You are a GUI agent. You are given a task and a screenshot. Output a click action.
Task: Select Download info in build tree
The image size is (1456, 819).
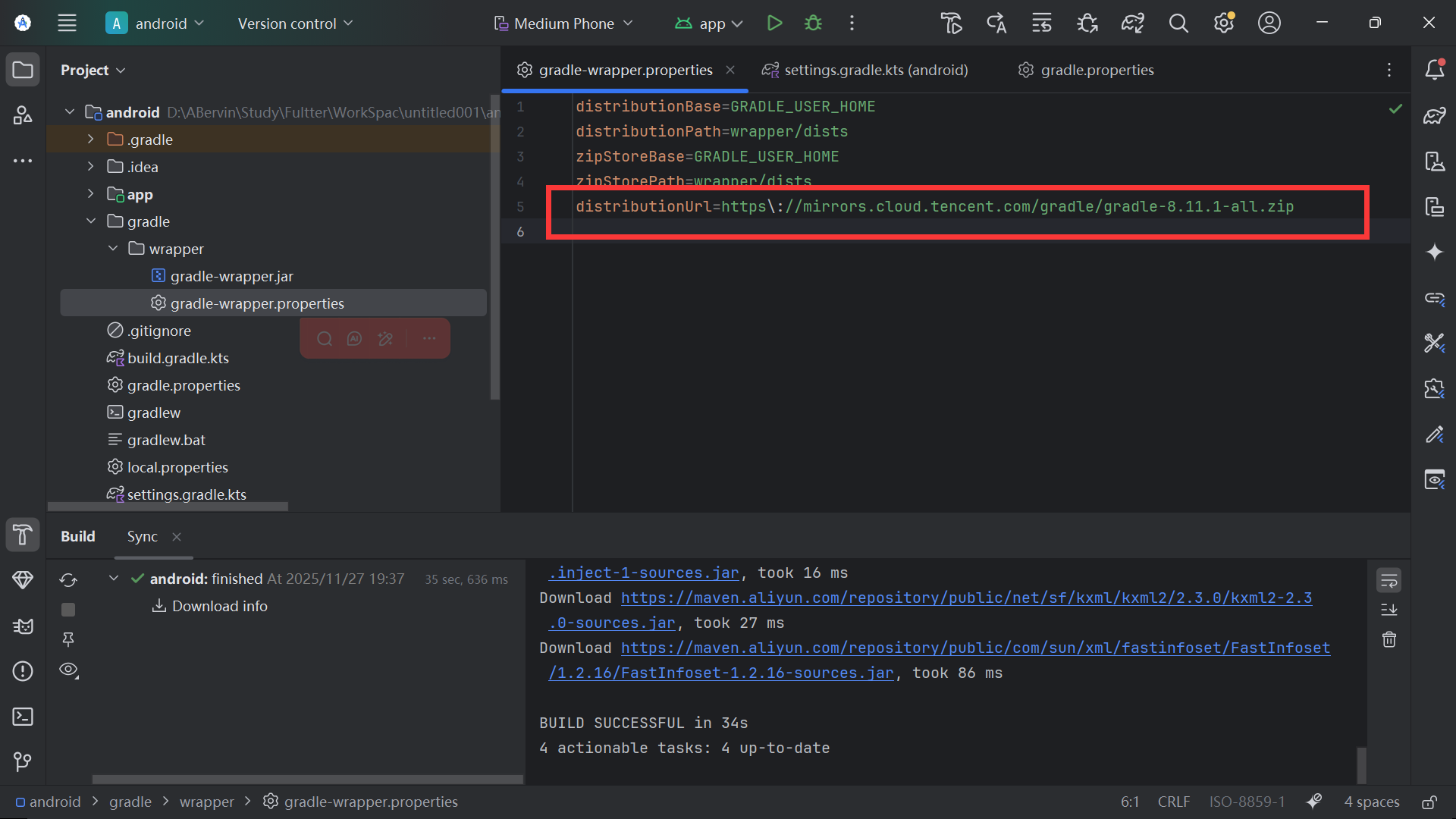219,606
